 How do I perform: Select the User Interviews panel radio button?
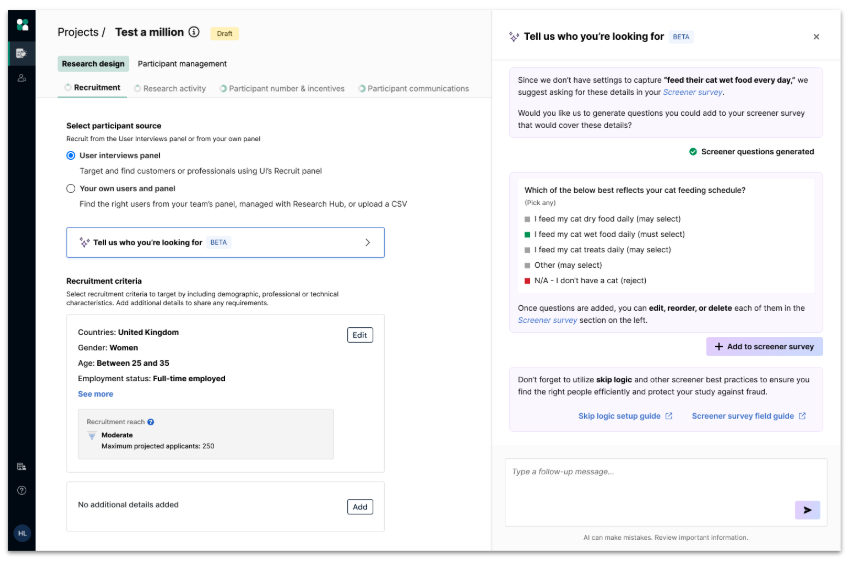pos(71,155)
